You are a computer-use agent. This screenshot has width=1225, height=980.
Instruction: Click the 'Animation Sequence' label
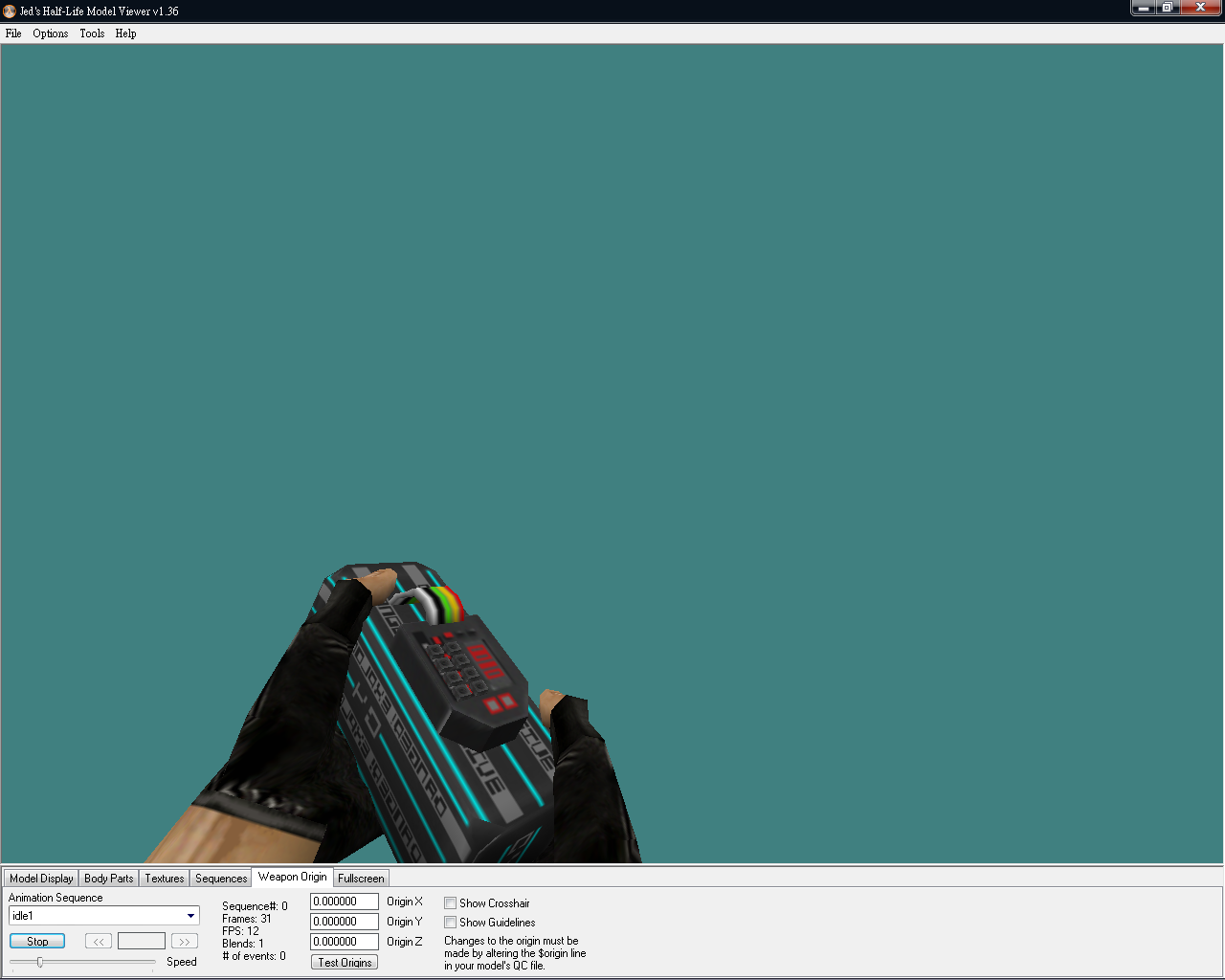click(56, 898)
